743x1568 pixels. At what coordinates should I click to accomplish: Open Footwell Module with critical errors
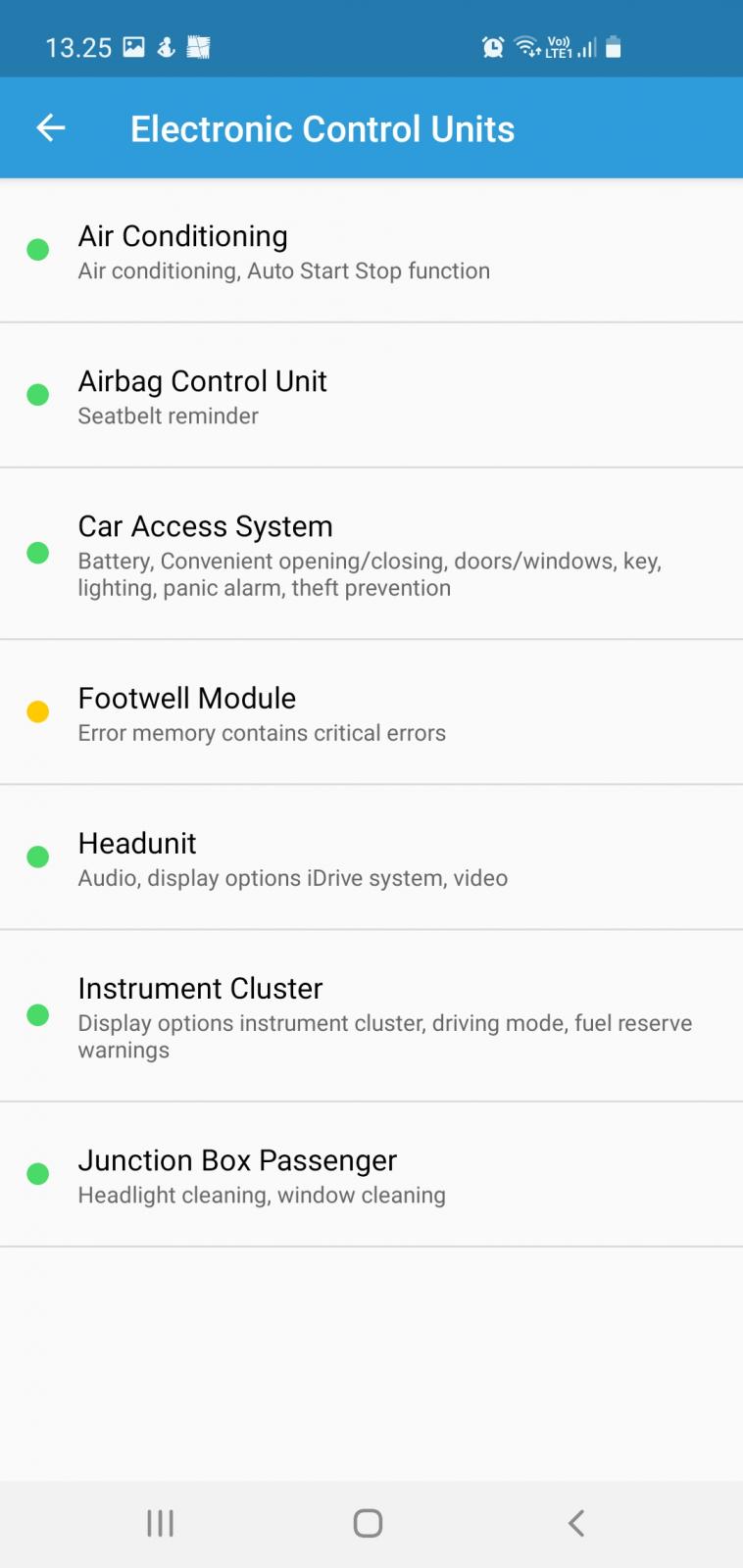(371, 713)
